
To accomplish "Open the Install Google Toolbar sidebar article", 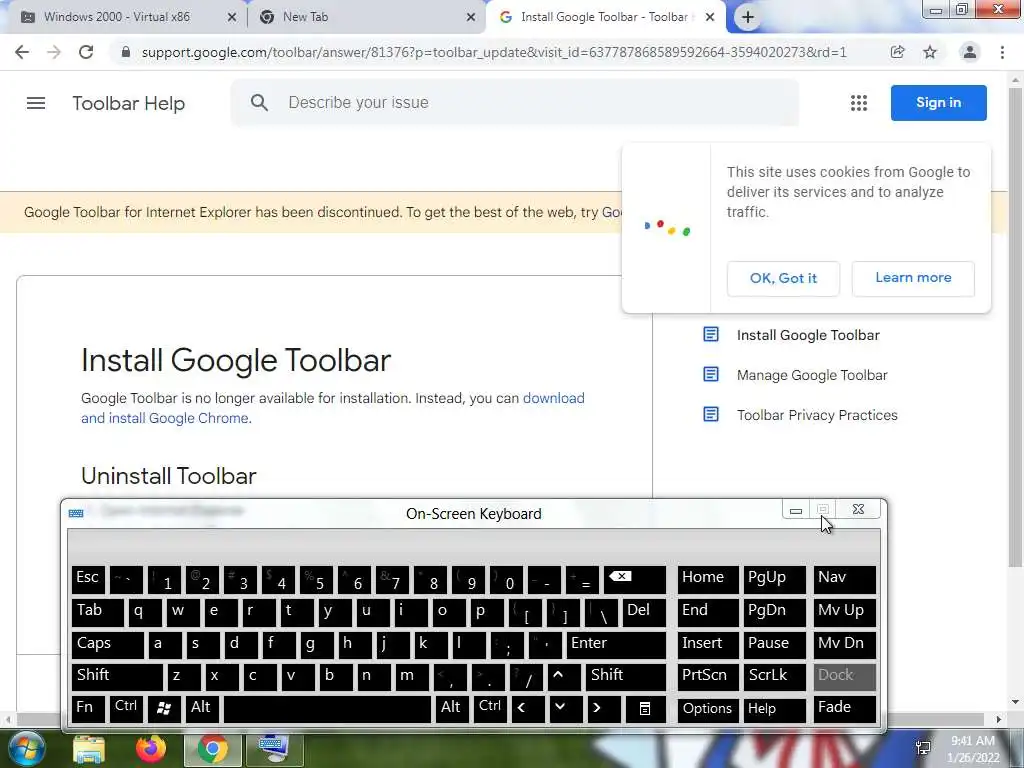I will point(808,335).
